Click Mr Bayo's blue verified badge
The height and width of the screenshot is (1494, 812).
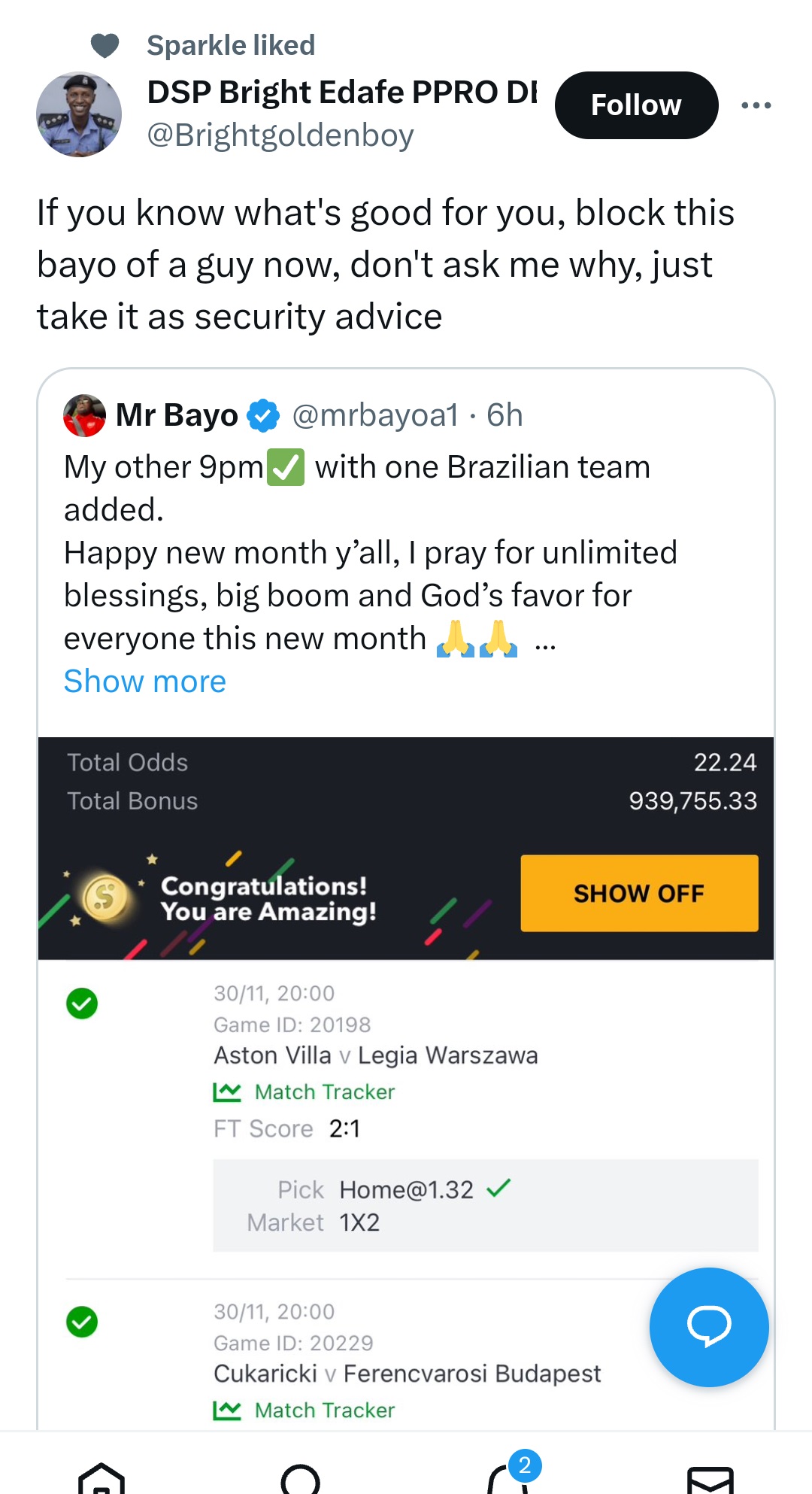[x=263, y=415]
